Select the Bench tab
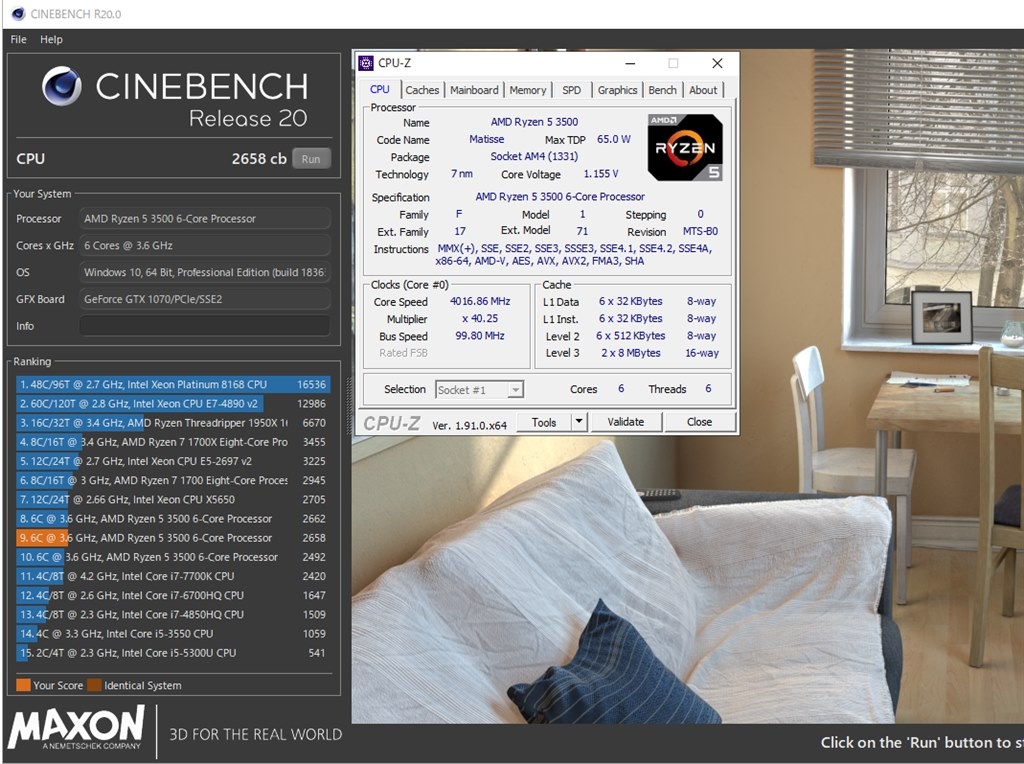 (662, 90)
